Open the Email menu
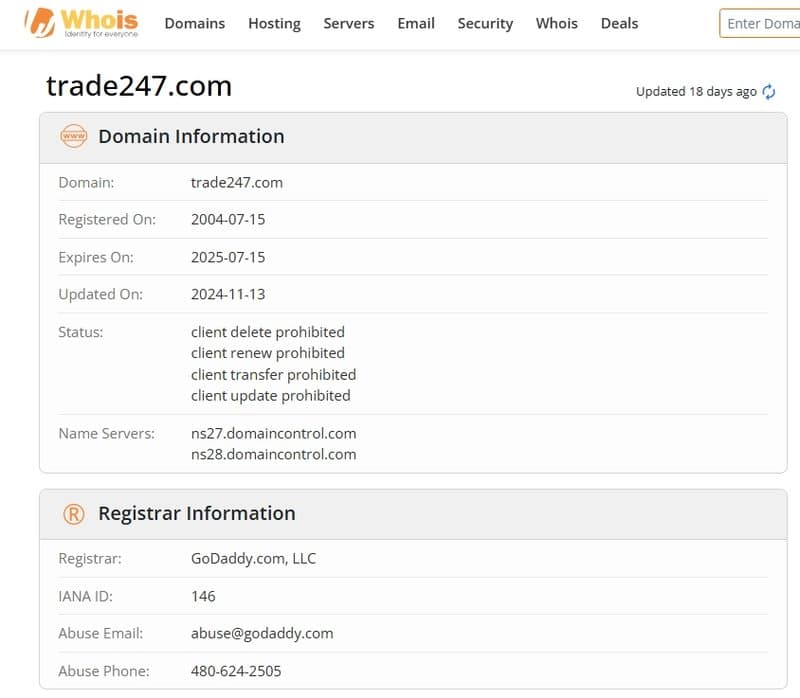The width and height of the screenshot is (800, 698). [x=416, y=23]
